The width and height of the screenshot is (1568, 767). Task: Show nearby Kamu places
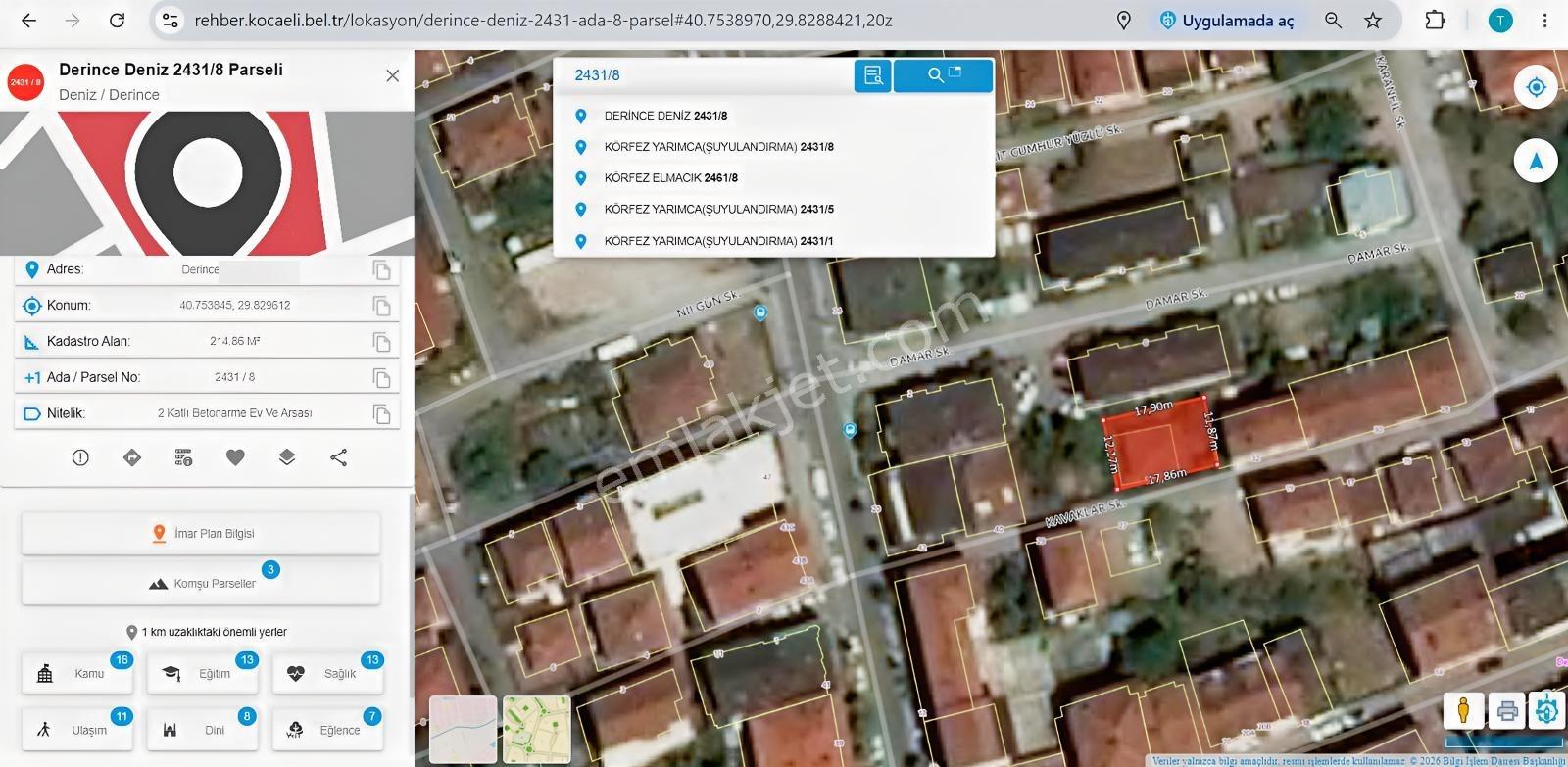[77, 674]
